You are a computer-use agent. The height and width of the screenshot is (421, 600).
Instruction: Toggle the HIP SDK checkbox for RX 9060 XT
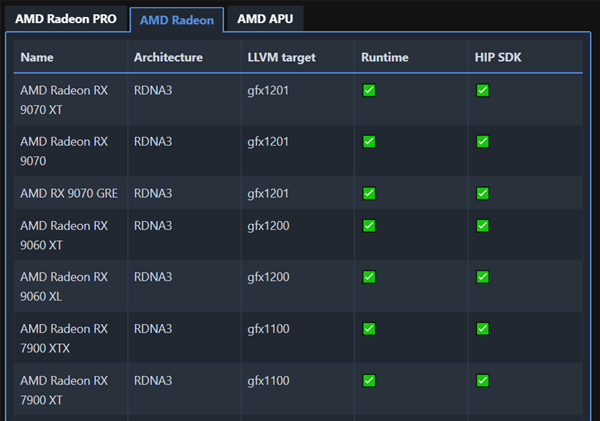point(483,226)
